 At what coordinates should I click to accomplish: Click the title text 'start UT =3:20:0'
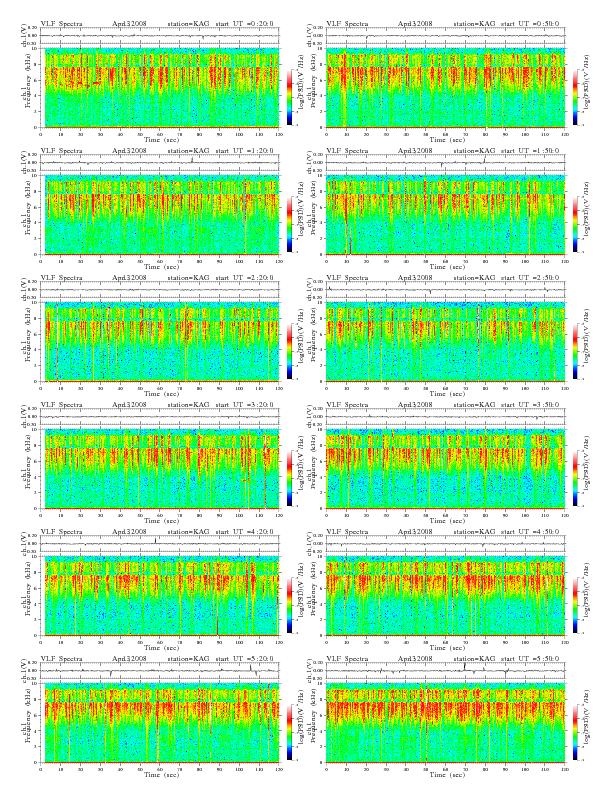click(245, 405)
